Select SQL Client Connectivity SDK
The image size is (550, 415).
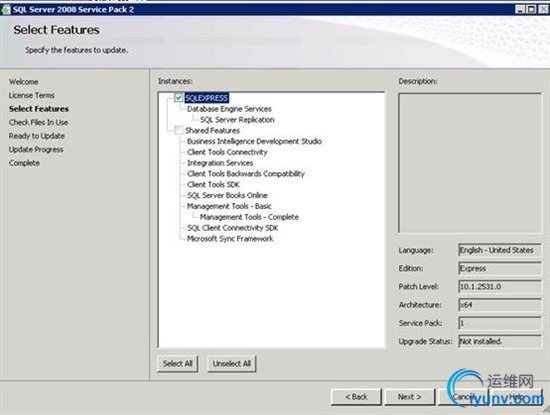pyautogui.click(x=232, y=228)
